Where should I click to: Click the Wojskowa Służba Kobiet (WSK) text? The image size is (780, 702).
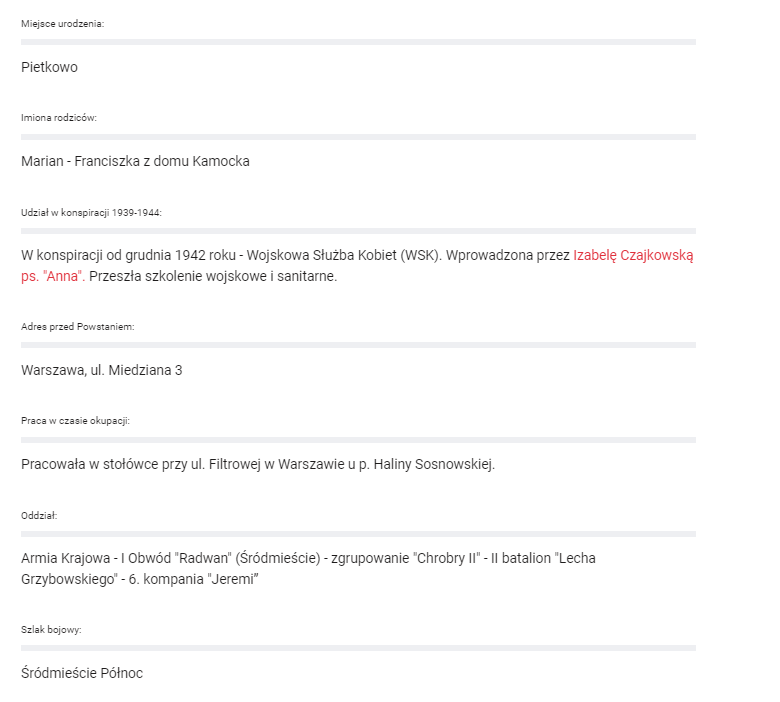coord(344,256)
